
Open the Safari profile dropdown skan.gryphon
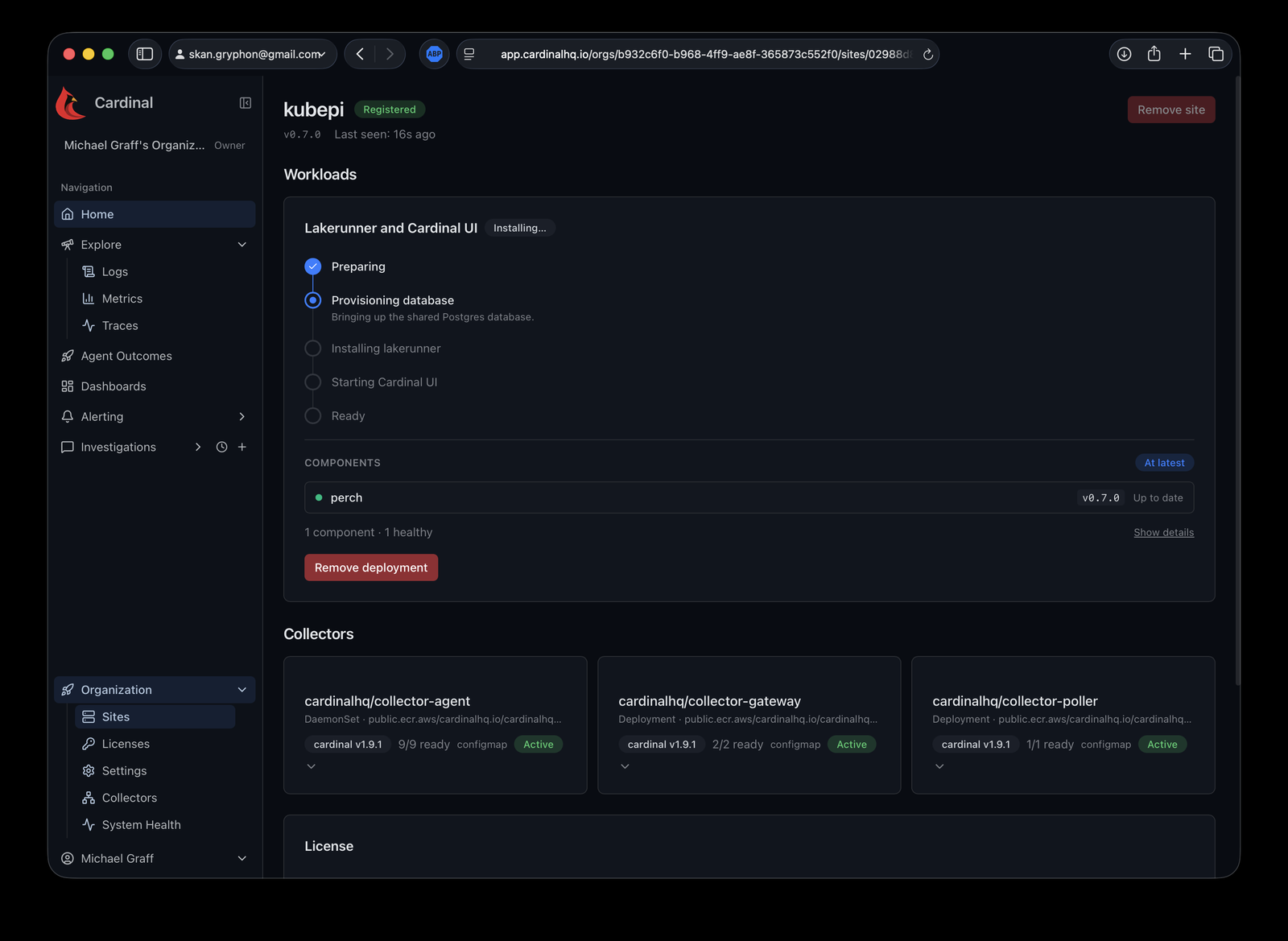point(253,54)
